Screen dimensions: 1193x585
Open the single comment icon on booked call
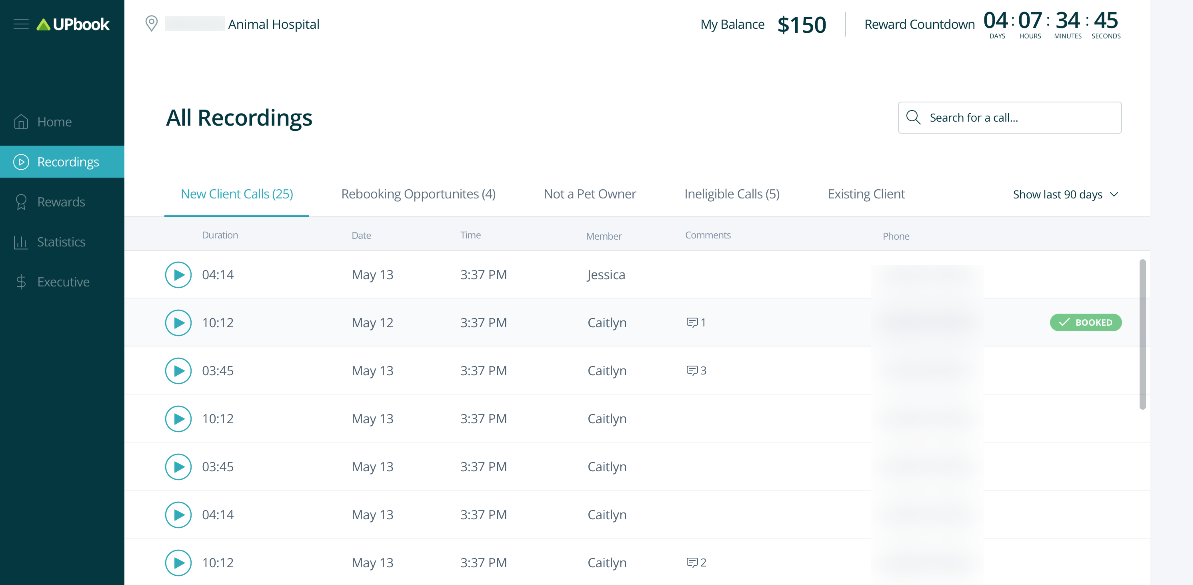pos(696,323)
